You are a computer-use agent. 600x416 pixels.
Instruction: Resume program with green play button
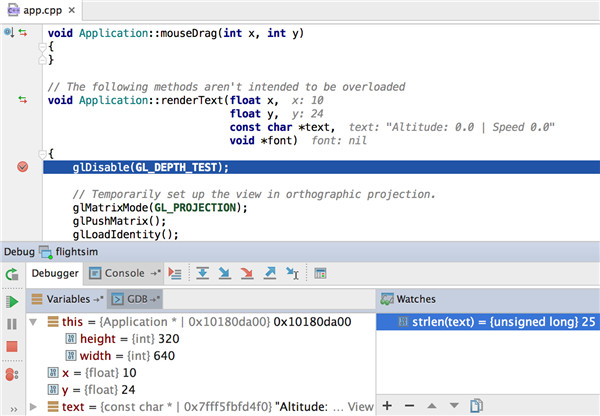pos(12,301)
